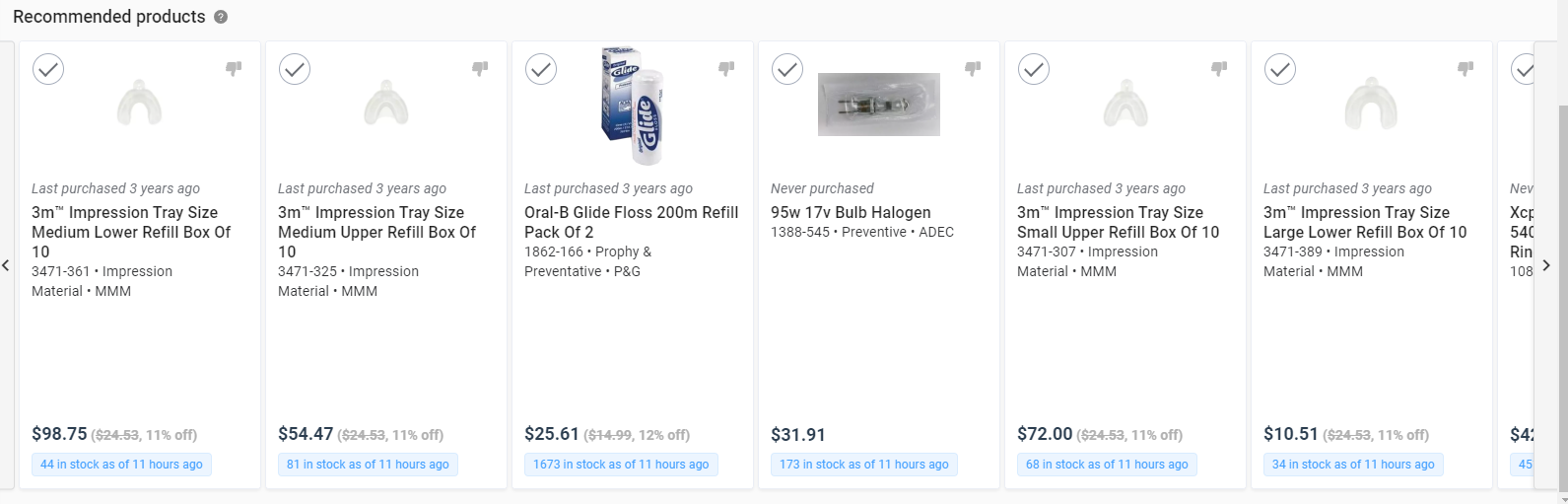Viewport: 1568px width, 504px height.
Task: Dislike Small Upper Refill tray recommendation
Action: click(1219, 68)
